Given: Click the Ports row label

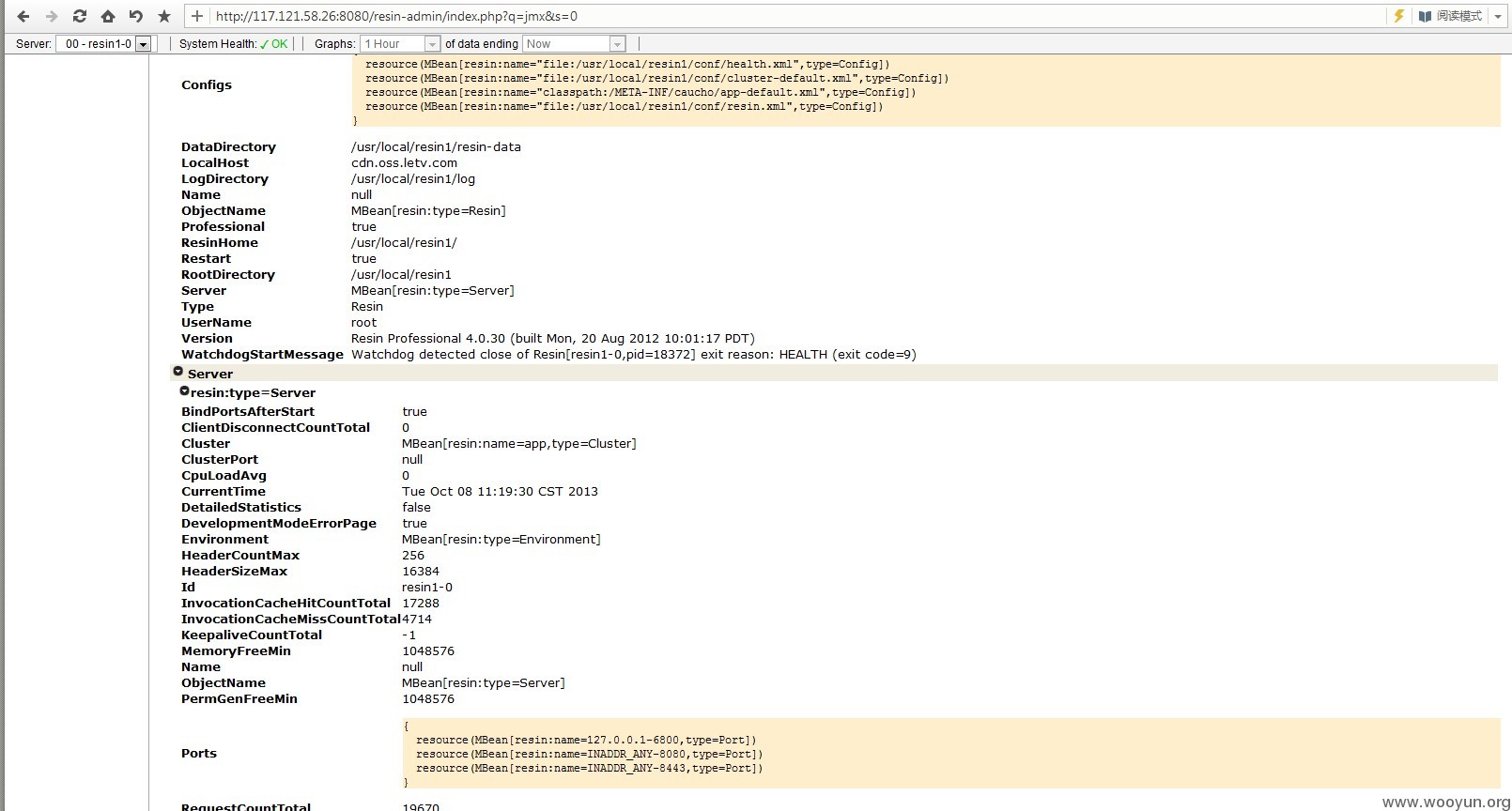Looking at the screenshot, I should coord(199,753).
